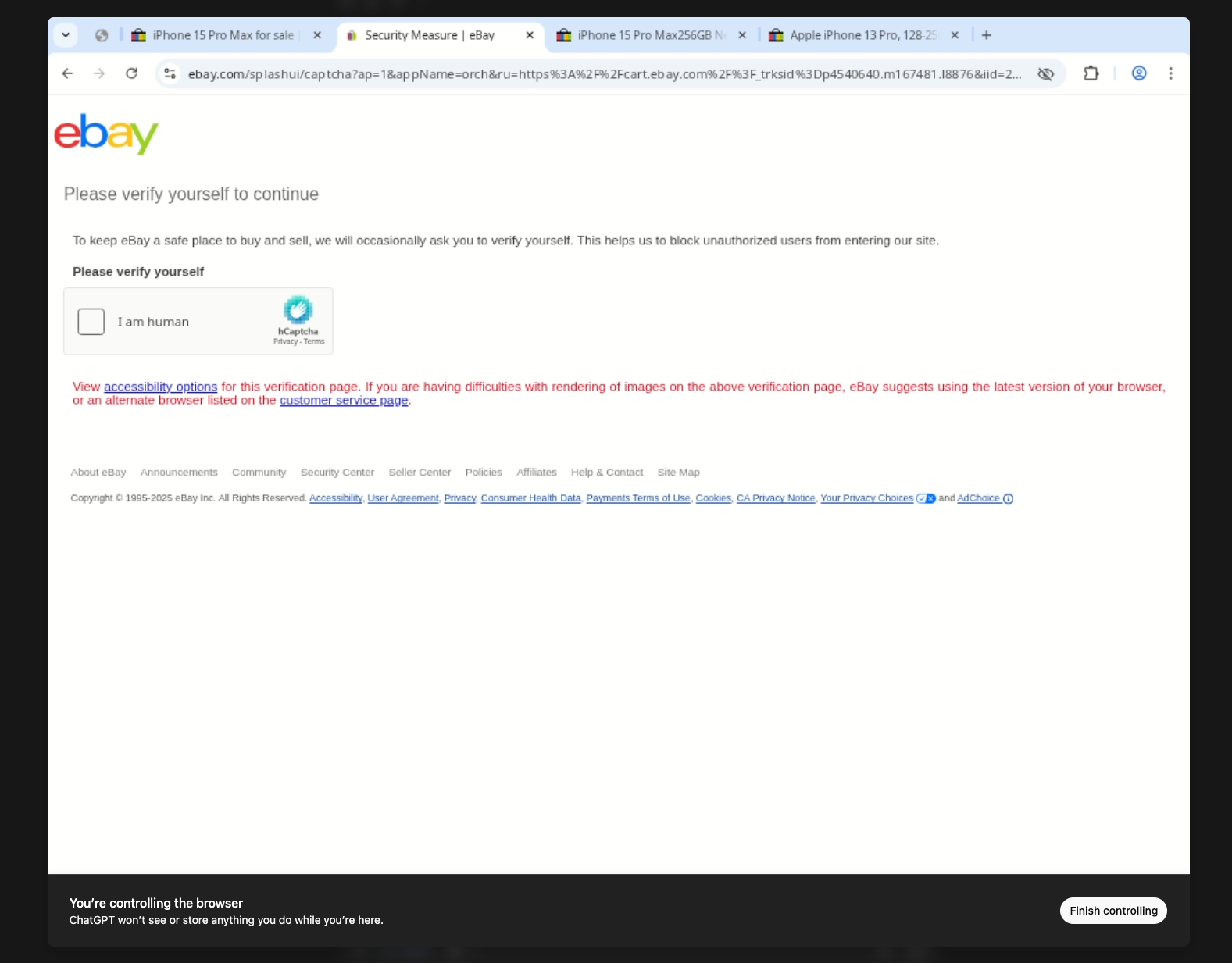Click 'Please verify yourself to continue' heading
Viewport: 1232px width, 963px height.
(191, 194)
